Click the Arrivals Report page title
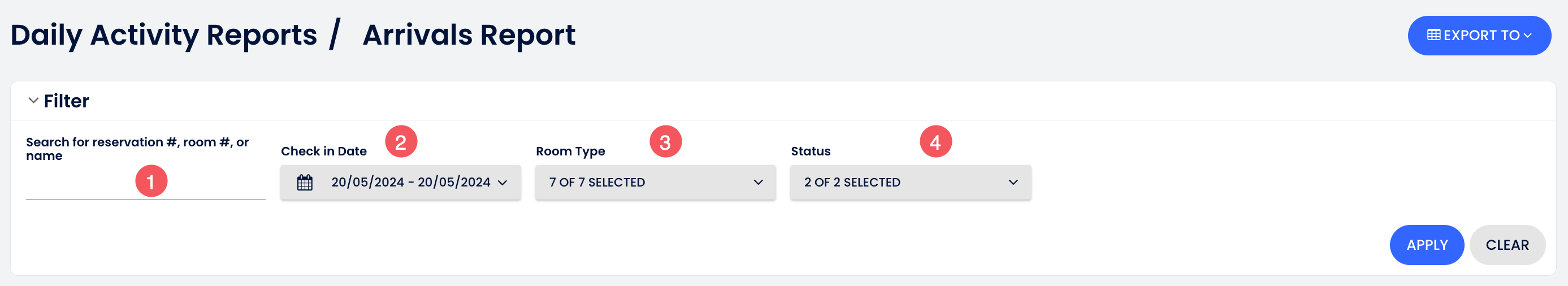Screen dimensions: 1568x286 point(469,34)
